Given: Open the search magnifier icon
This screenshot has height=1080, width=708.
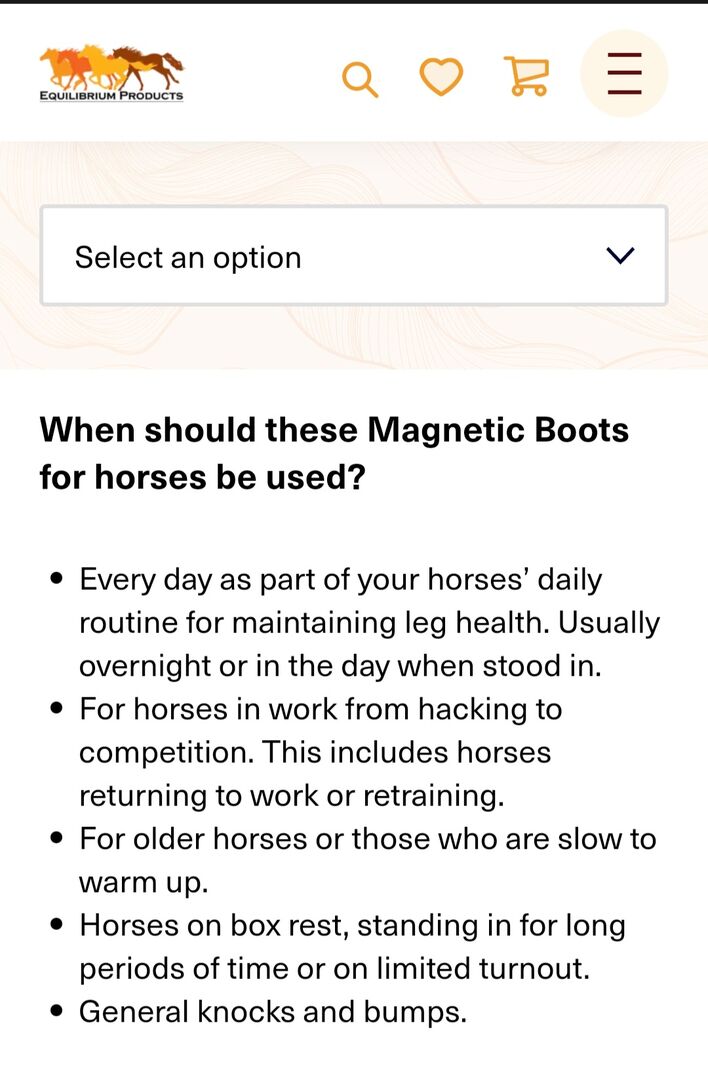Looking at the screenshot, I should point(360,79).
